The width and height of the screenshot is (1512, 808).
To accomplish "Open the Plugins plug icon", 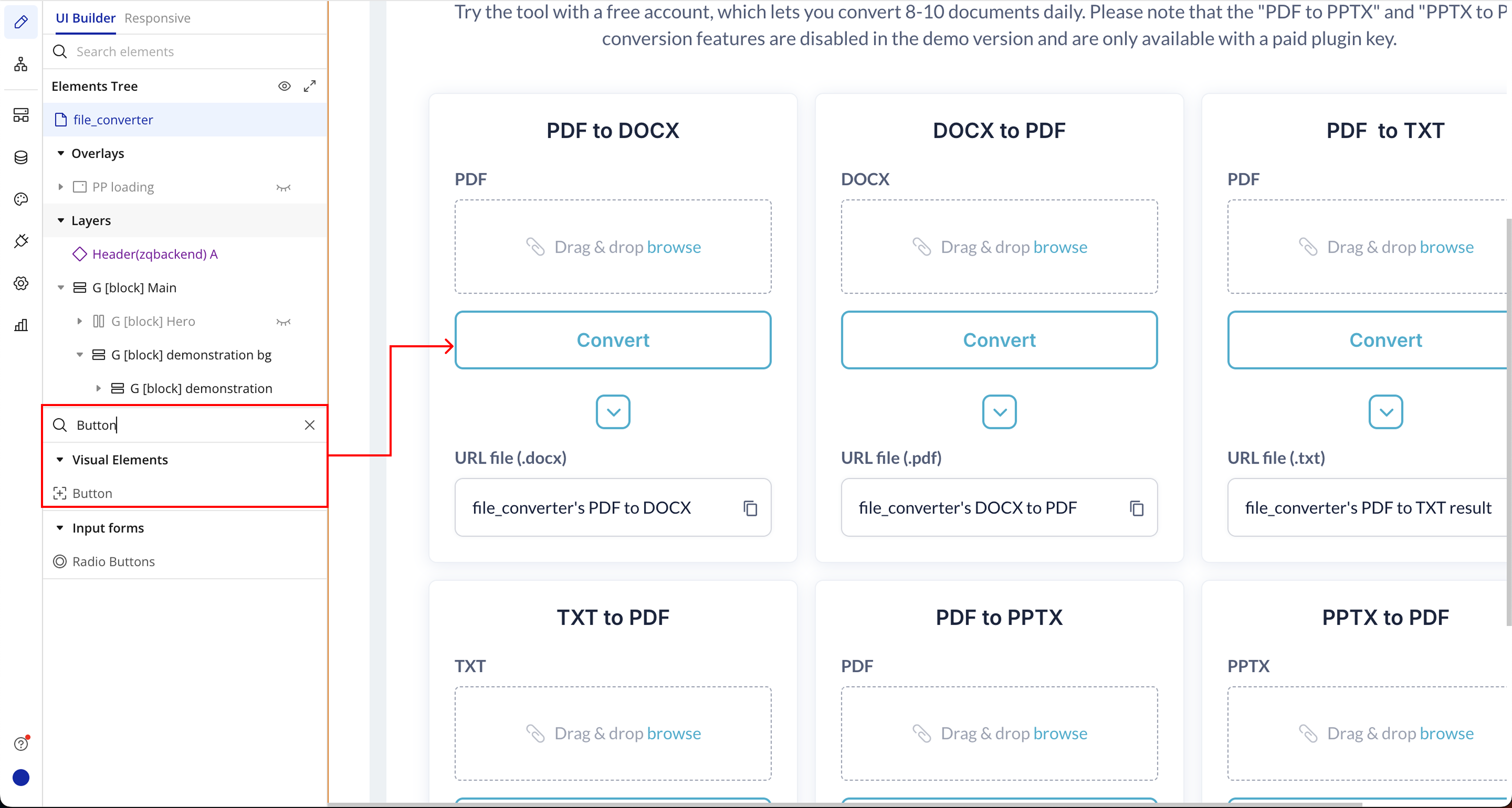I will [21, 241].
